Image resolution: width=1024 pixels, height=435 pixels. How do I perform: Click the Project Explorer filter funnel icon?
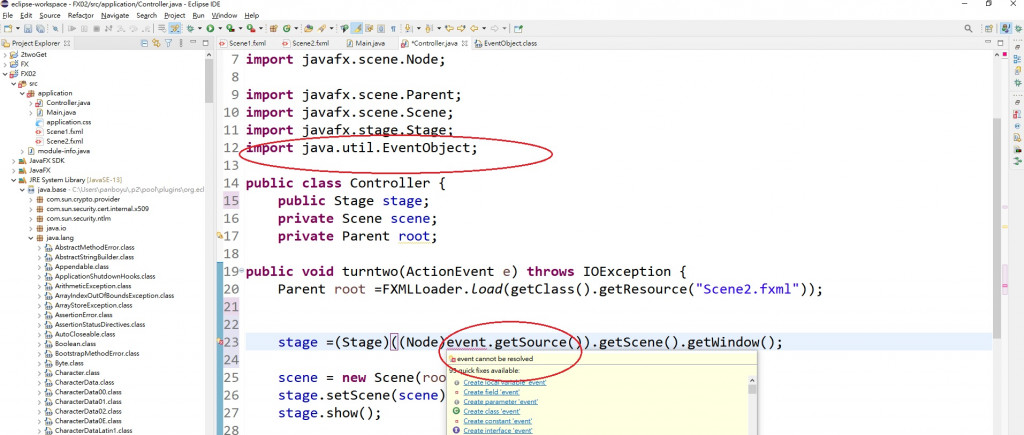pos(168,43)
